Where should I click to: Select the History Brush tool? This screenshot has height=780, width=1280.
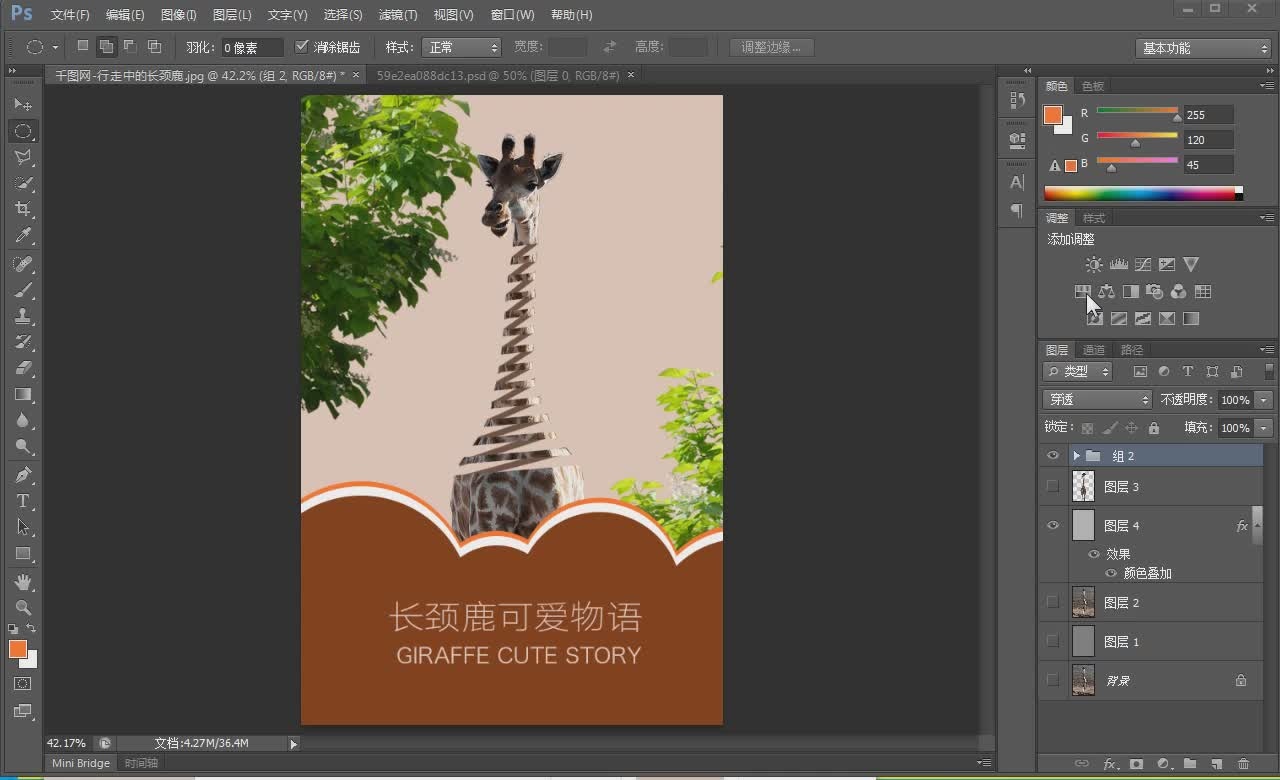23,342
